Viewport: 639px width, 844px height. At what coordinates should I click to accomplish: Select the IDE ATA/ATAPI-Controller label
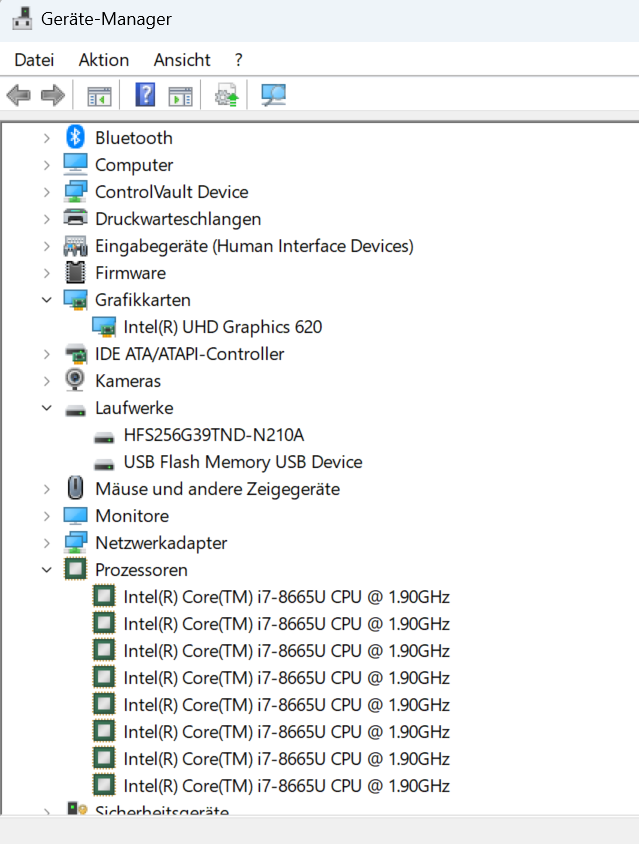(189, 354)
